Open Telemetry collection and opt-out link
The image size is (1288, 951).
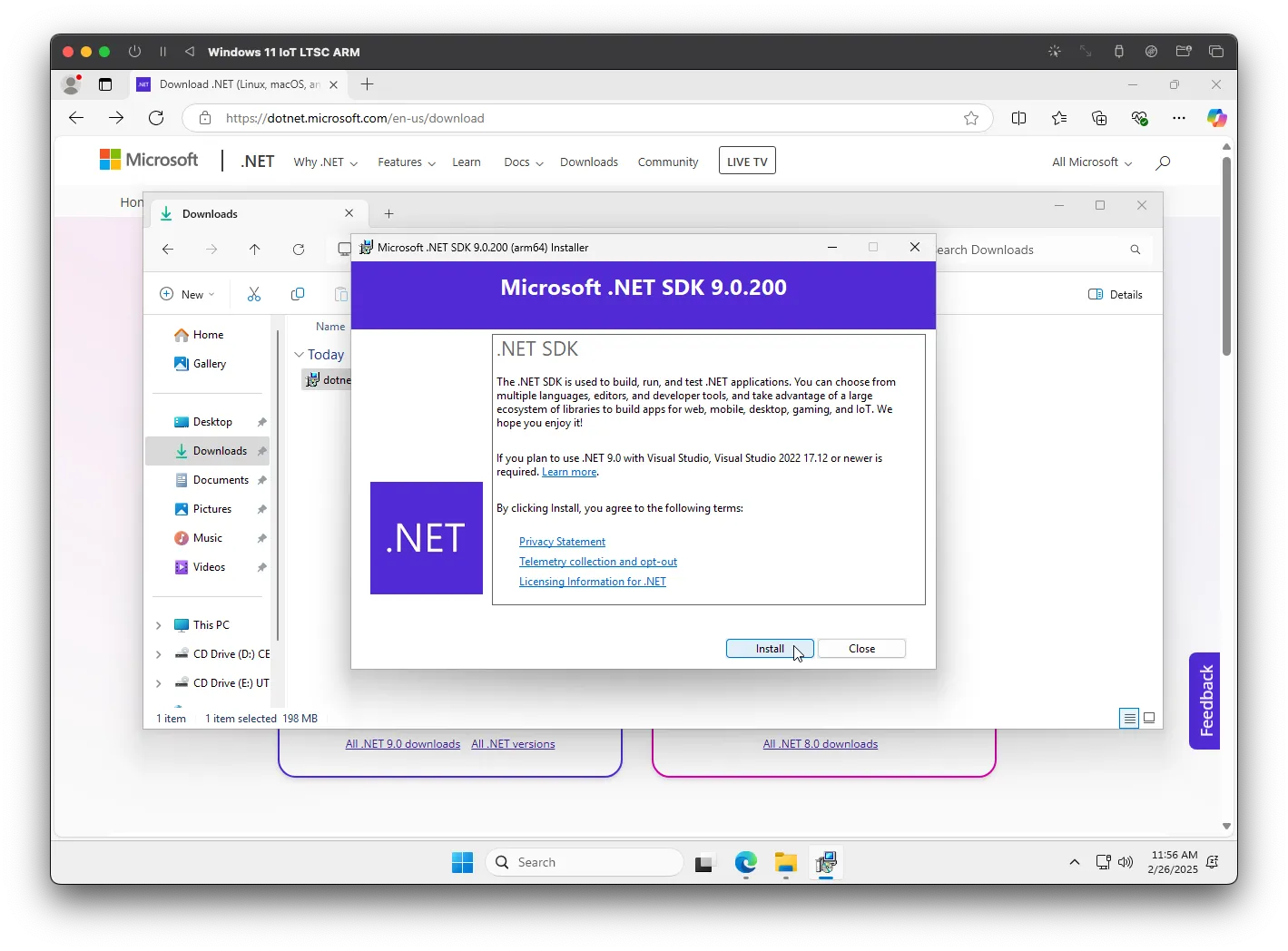pos(597,562)
